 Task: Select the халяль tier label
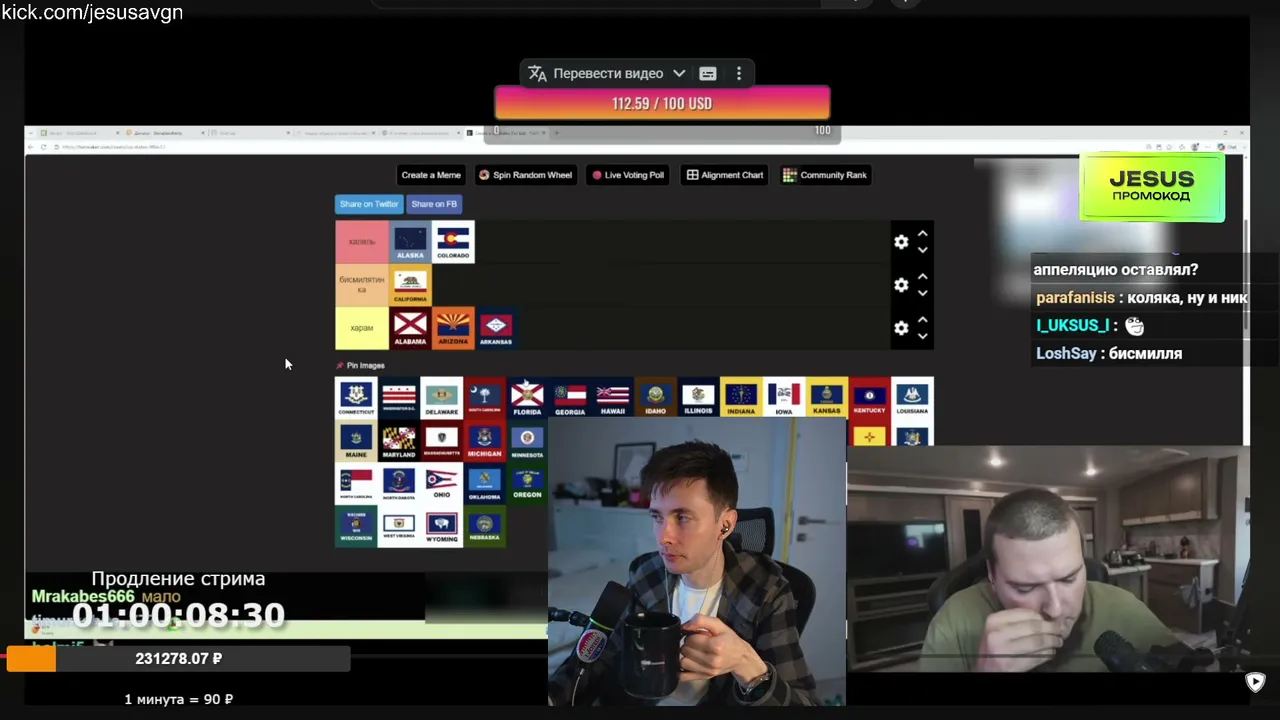362,242
